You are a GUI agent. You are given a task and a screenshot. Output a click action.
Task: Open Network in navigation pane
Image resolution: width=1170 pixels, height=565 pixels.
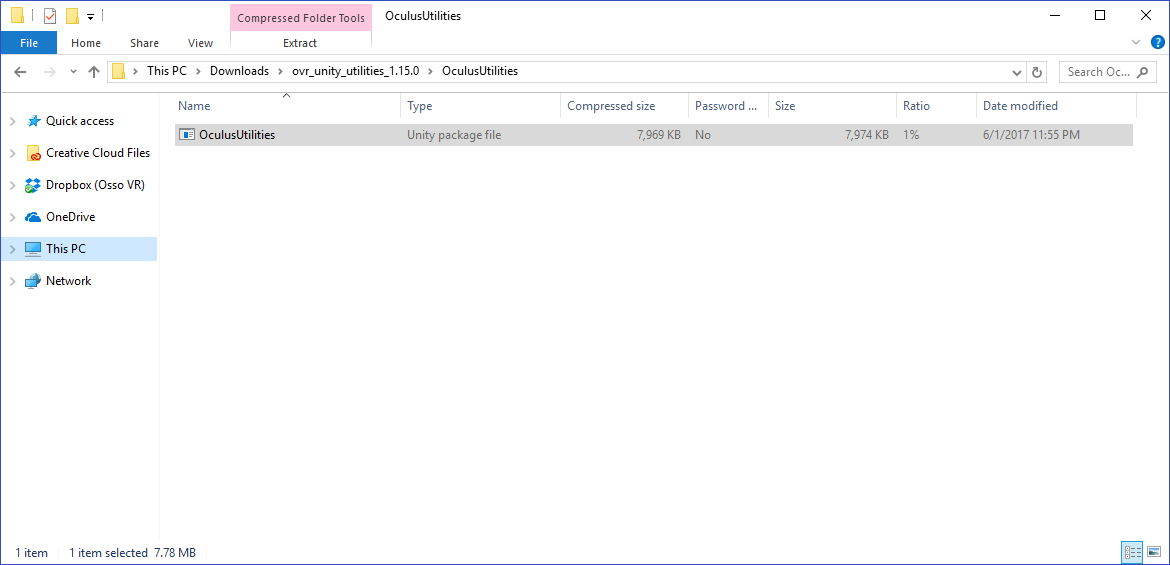pyautogui.click(x=68, y=281)
